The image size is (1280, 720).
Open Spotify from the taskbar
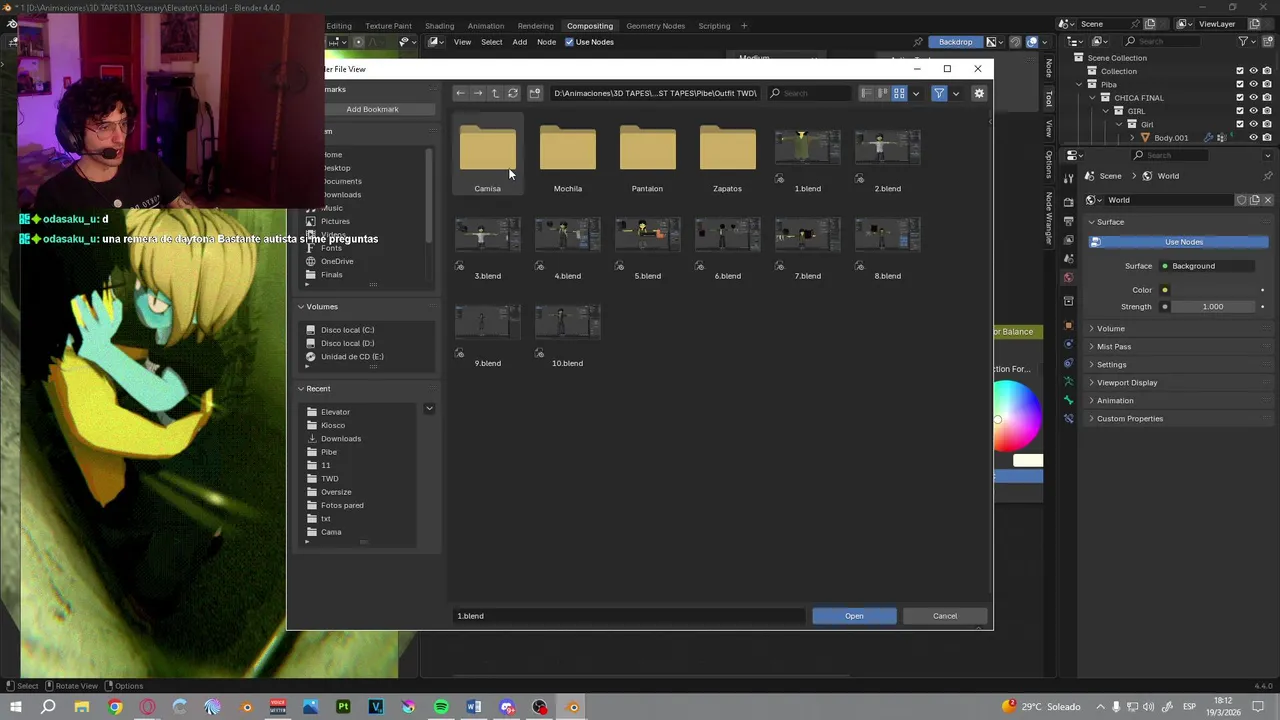[x=441, y=707]
